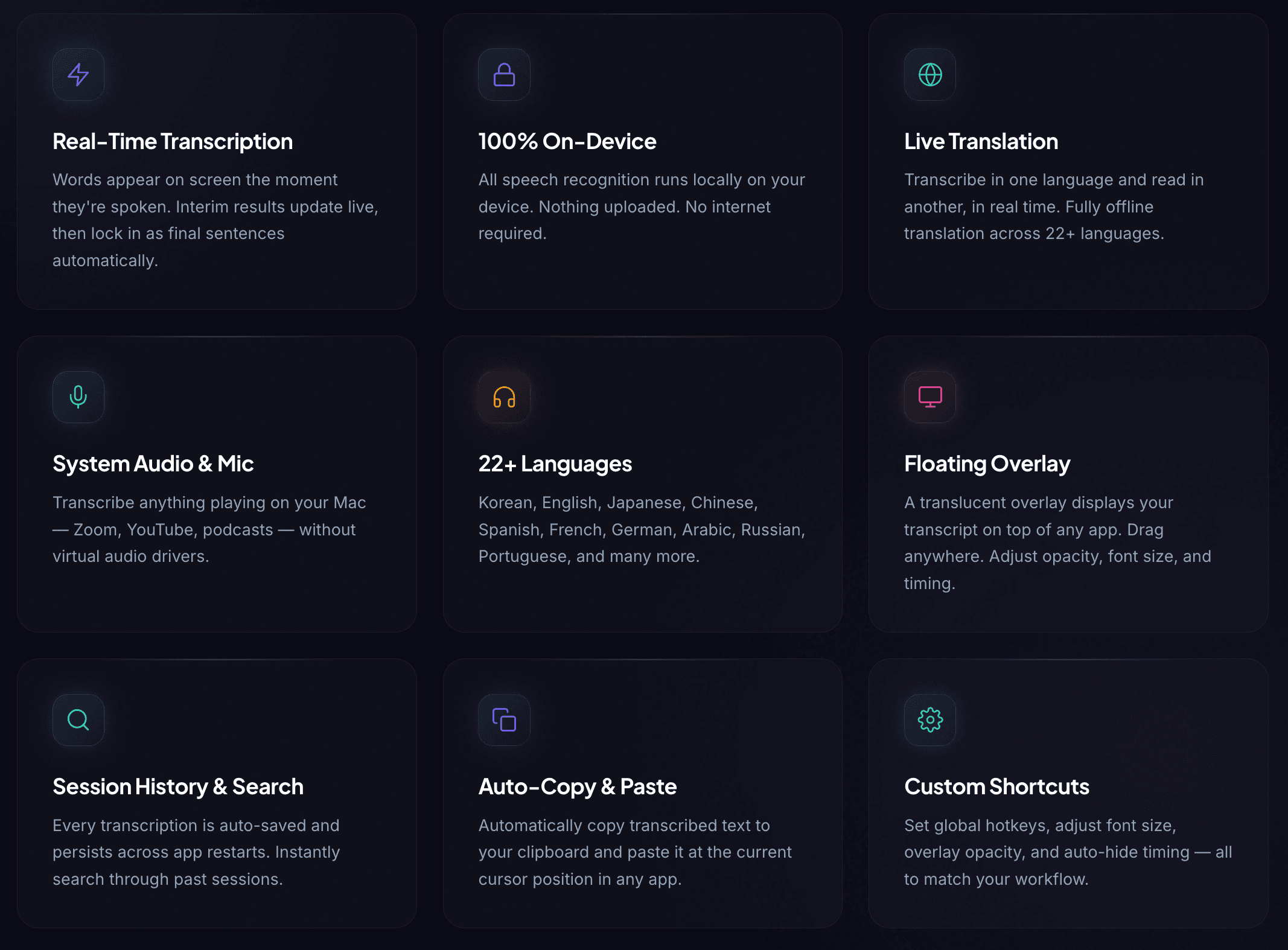
Task: Open the Real-Time Transcription heading
Action: (x=173, y=141)
